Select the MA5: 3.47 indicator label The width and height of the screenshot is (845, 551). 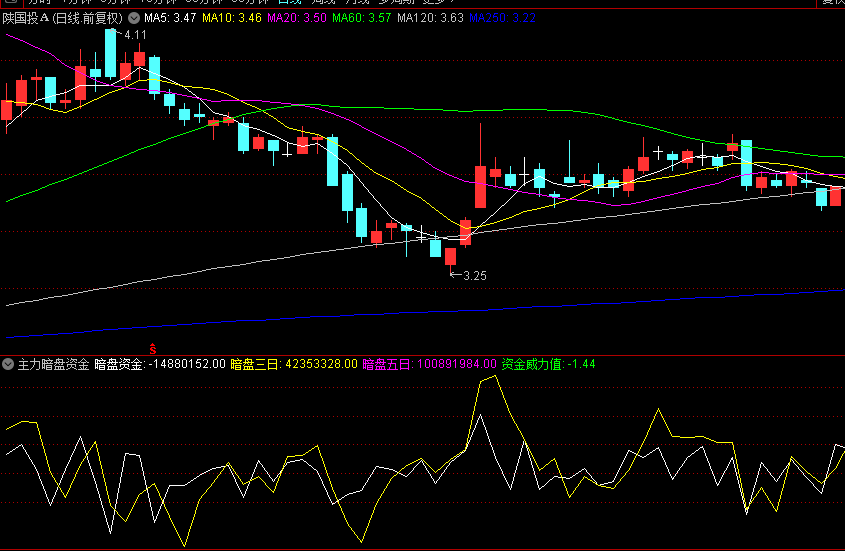170,18
